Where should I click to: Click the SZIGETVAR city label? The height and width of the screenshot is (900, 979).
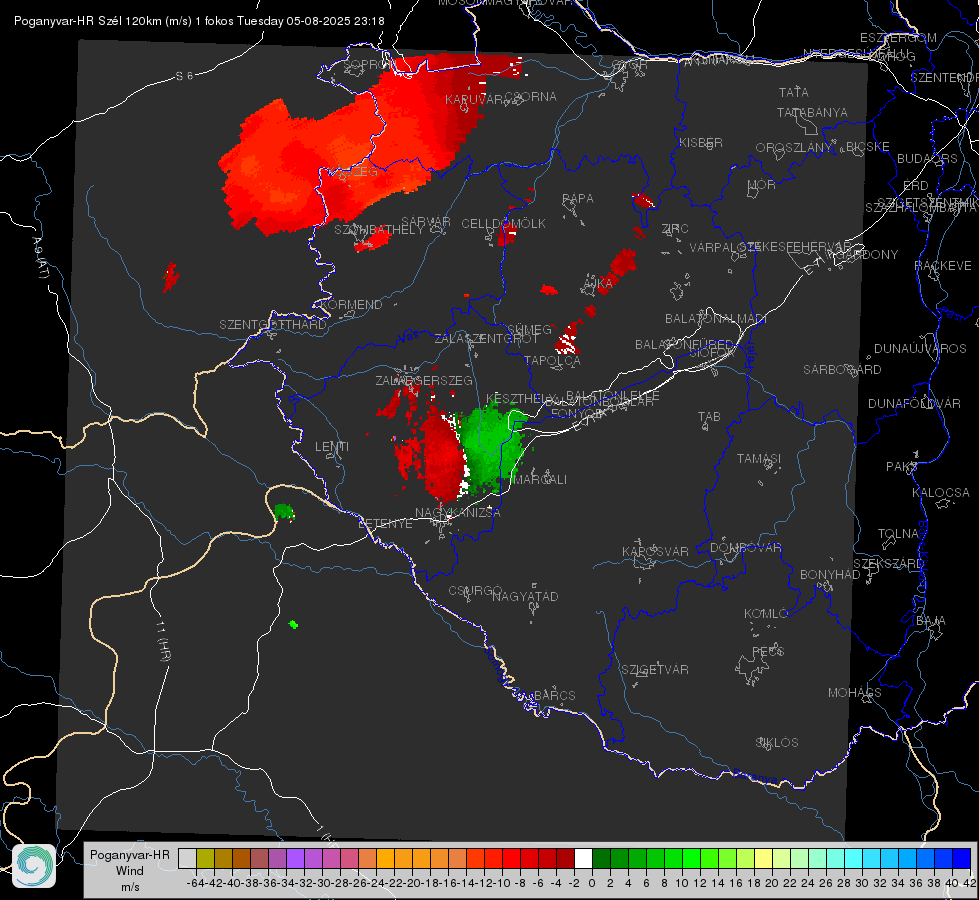[x=655, y=669]
